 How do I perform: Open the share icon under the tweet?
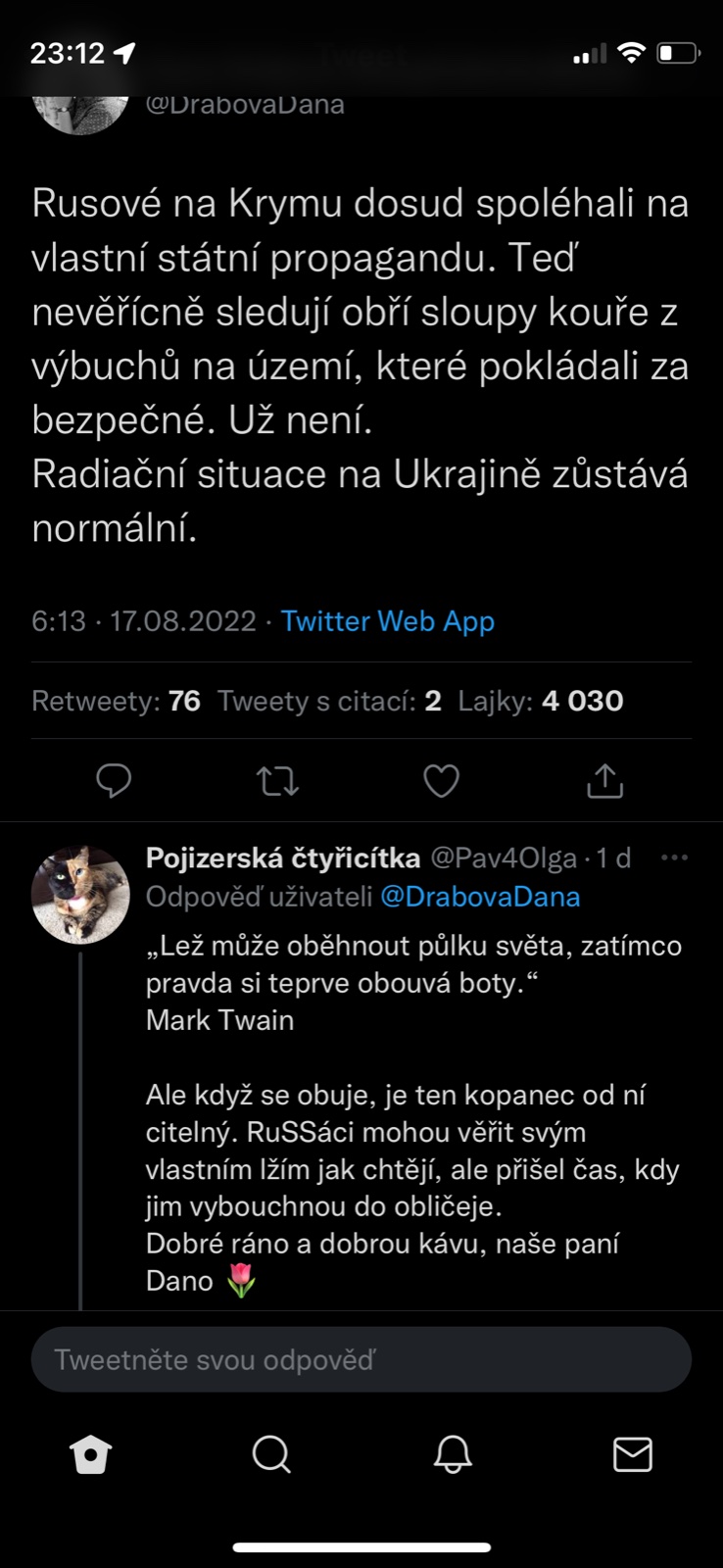[604, 781]
